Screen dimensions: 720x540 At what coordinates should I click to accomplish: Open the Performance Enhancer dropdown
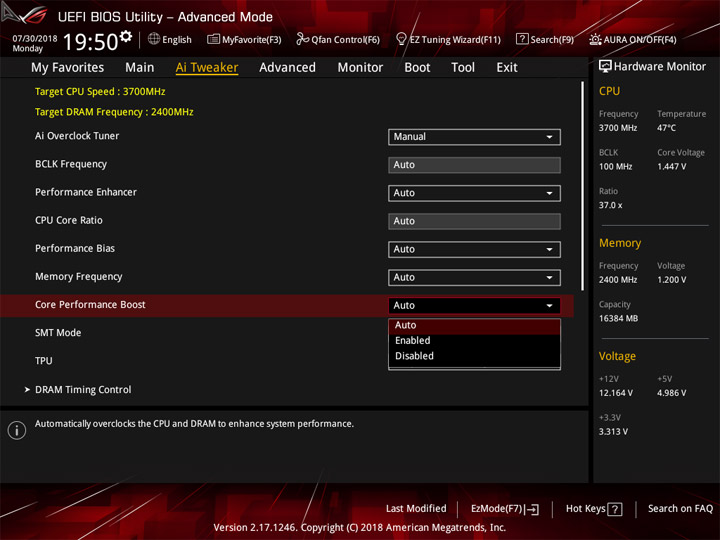coord(474,193)
